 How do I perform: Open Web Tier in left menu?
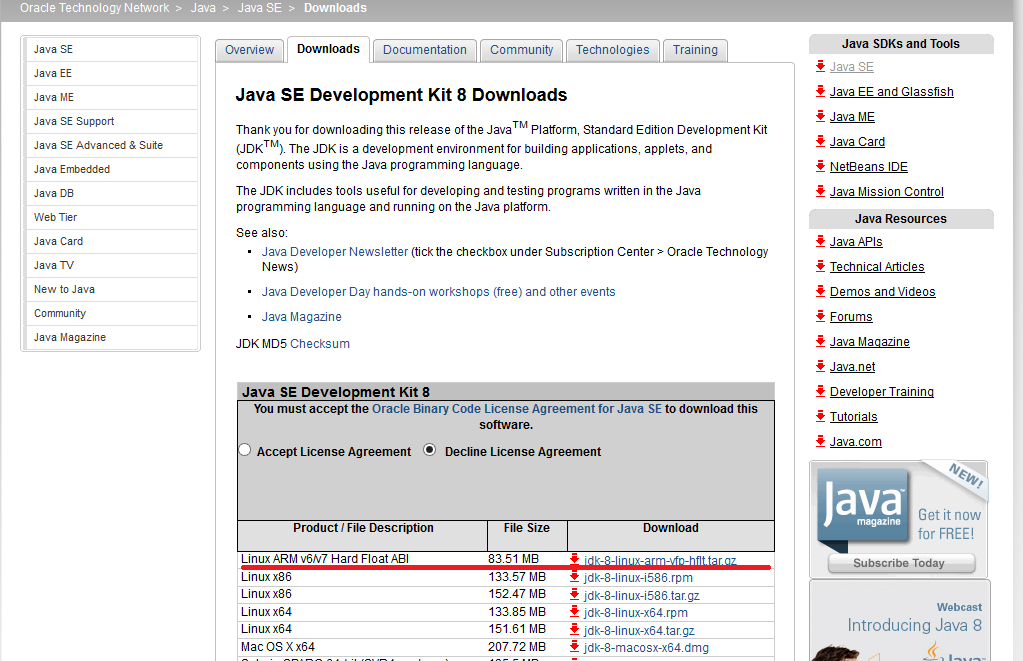click(x=111, y=217)
